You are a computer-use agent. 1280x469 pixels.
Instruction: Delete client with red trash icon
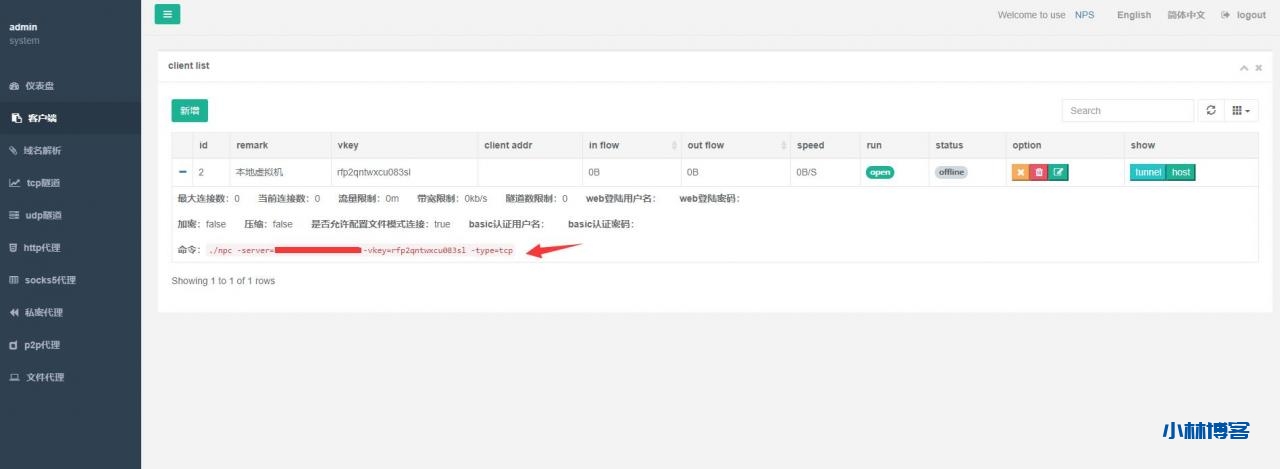(x=1039, y=172)
